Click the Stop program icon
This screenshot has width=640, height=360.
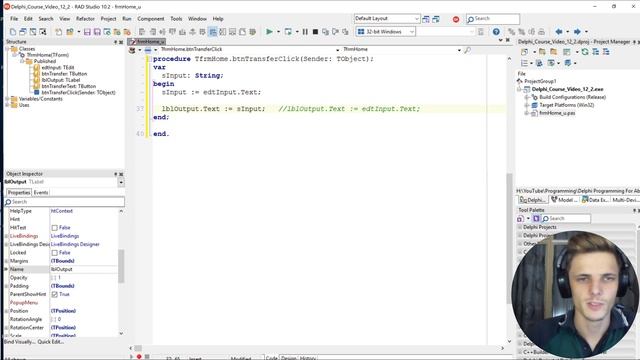(315, 31)
